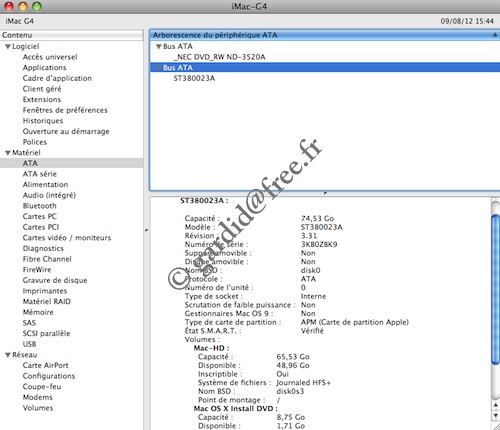Click the horizontal pane splitter handle
This screenshot has height=430, width=500.
pos(325,193)
